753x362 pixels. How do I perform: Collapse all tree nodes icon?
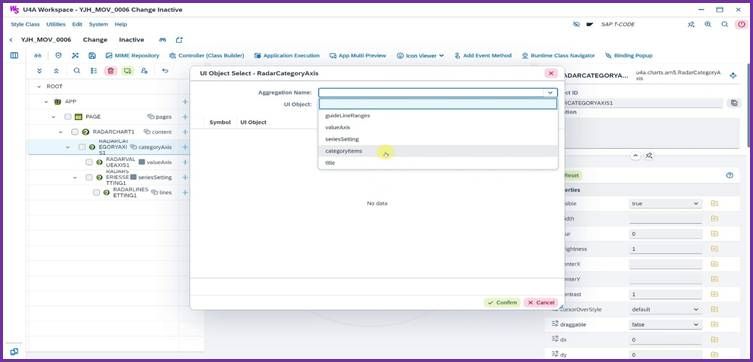click(56, 71)
